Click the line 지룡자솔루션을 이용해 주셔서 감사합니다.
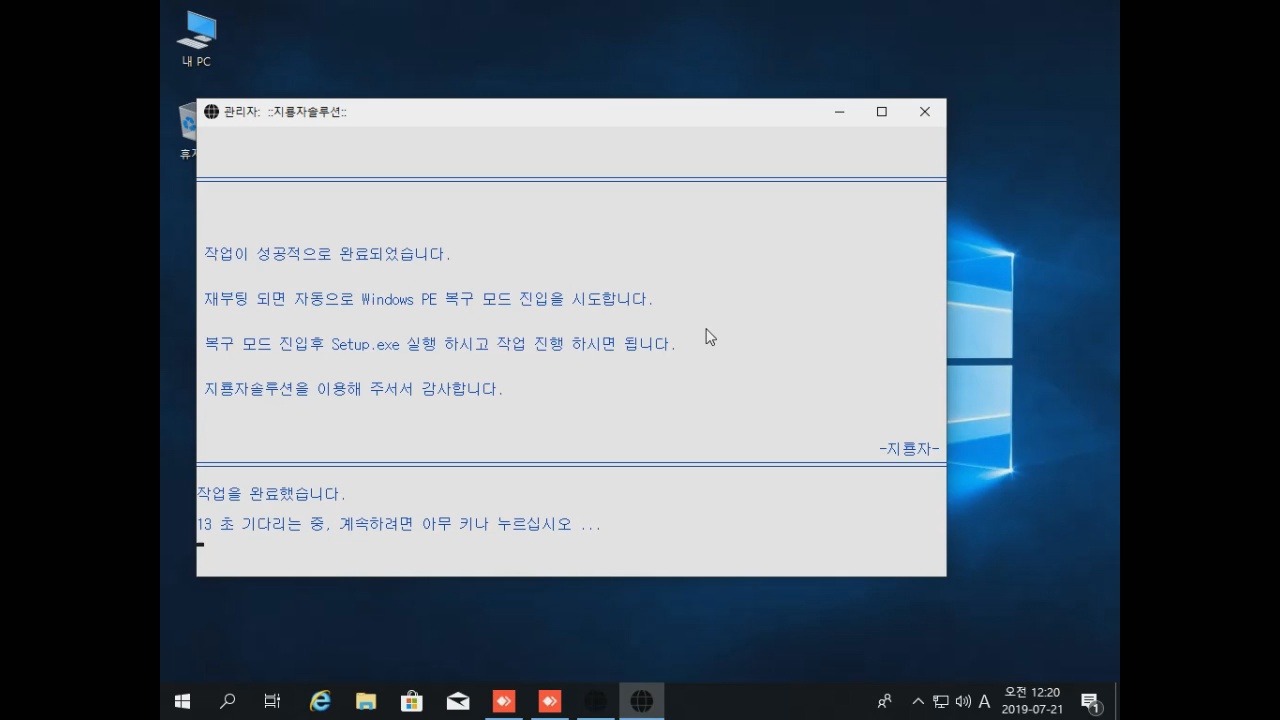1280x720 pixels. click(x=354, y=389)
